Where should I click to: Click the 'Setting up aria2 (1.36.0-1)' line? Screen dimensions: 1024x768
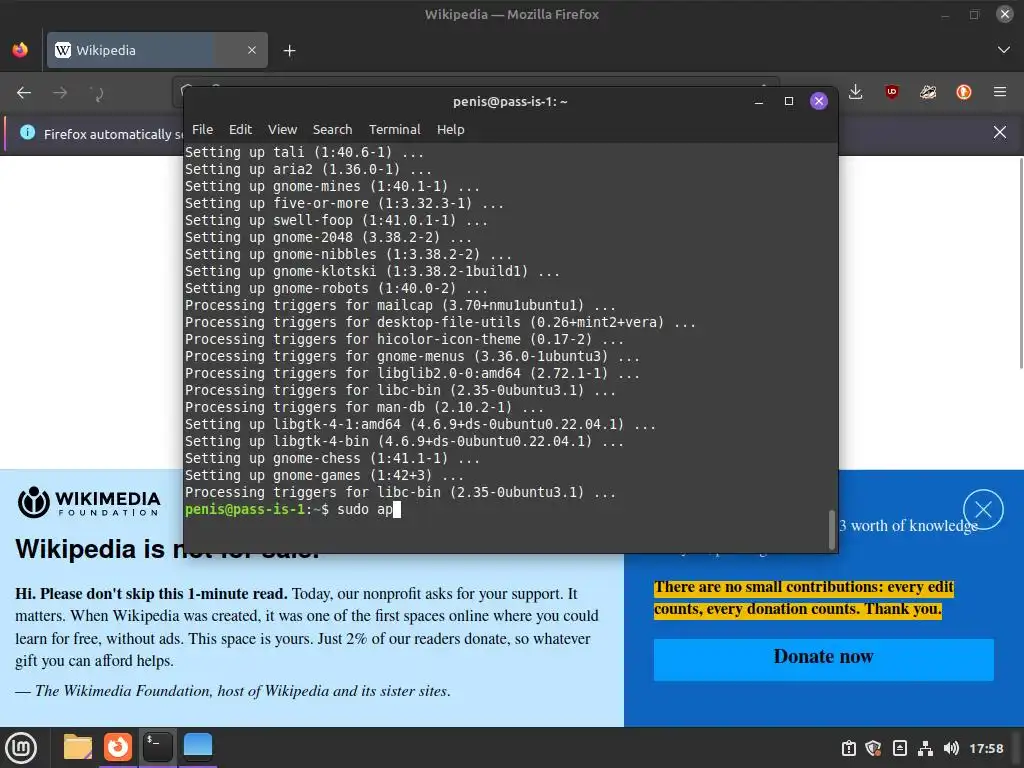pyautogui.click(x=308, y=169)
